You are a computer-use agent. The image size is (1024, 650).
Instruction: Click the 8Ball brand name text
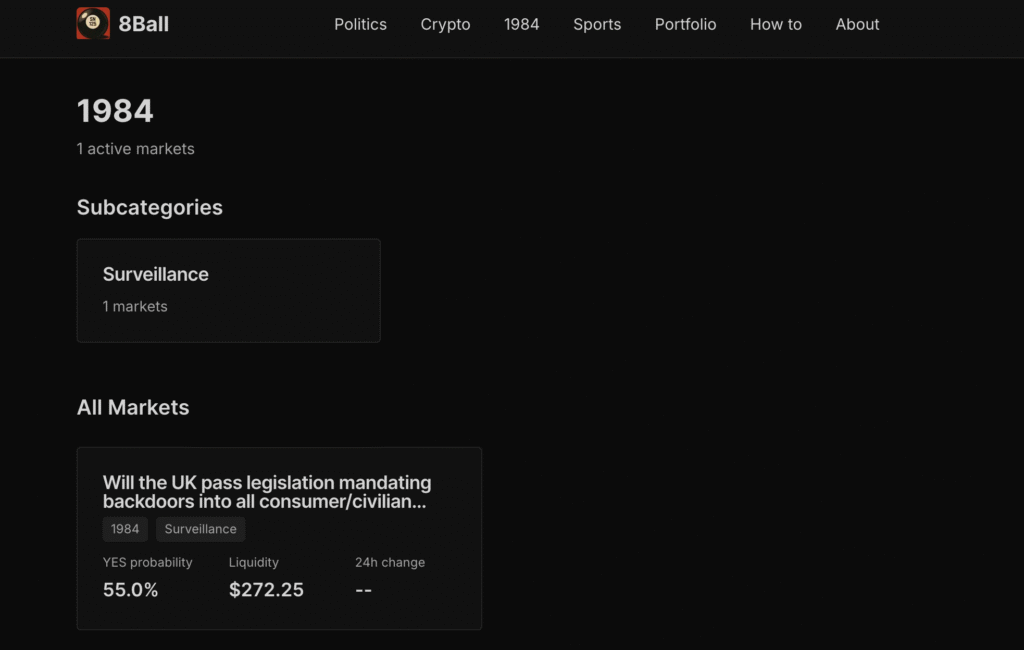click(143, 24)
